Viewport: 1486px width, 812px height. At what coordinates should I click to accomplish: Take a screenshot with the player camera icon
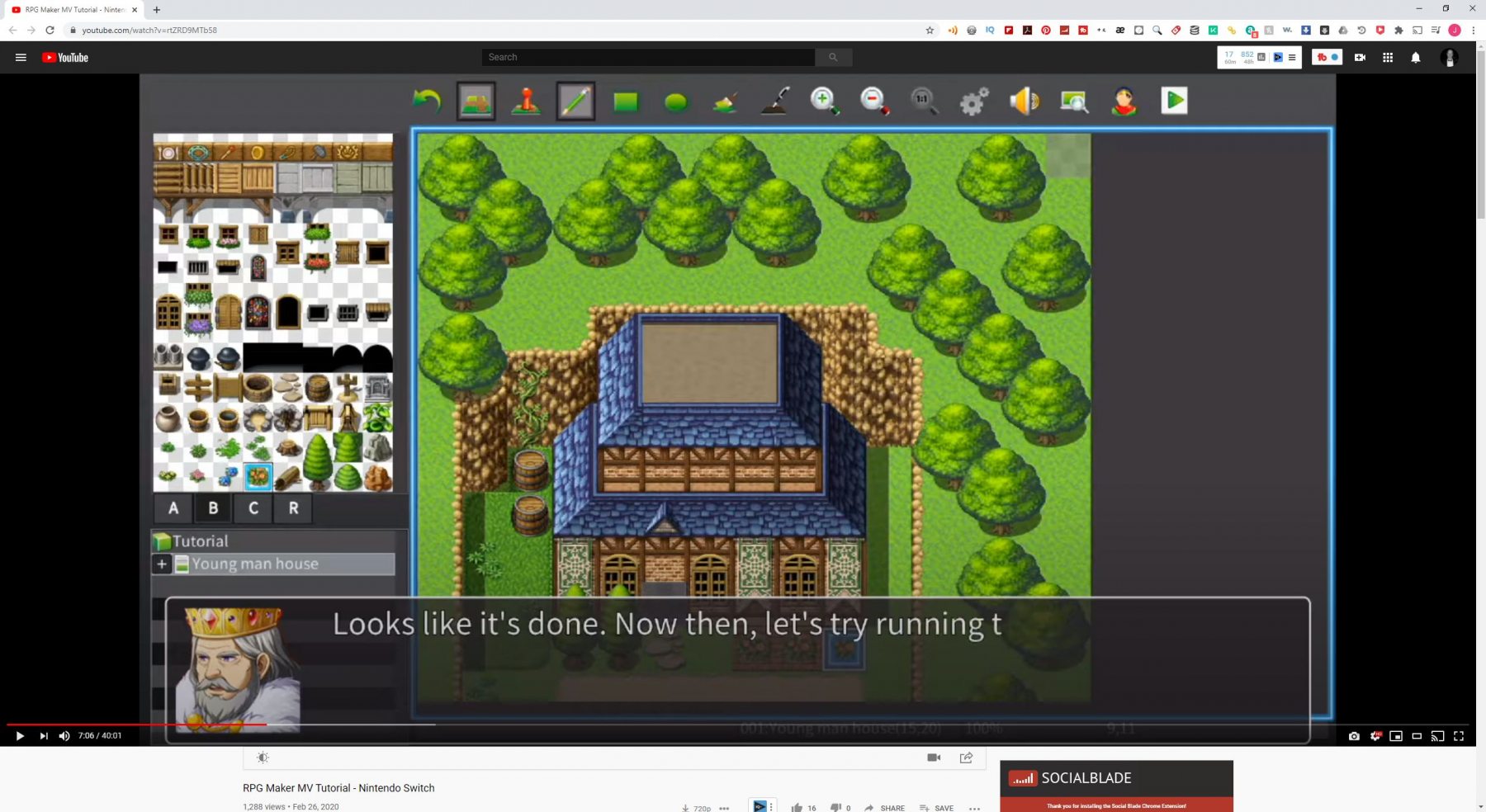pyautogui.click(x=1354, y=736)
